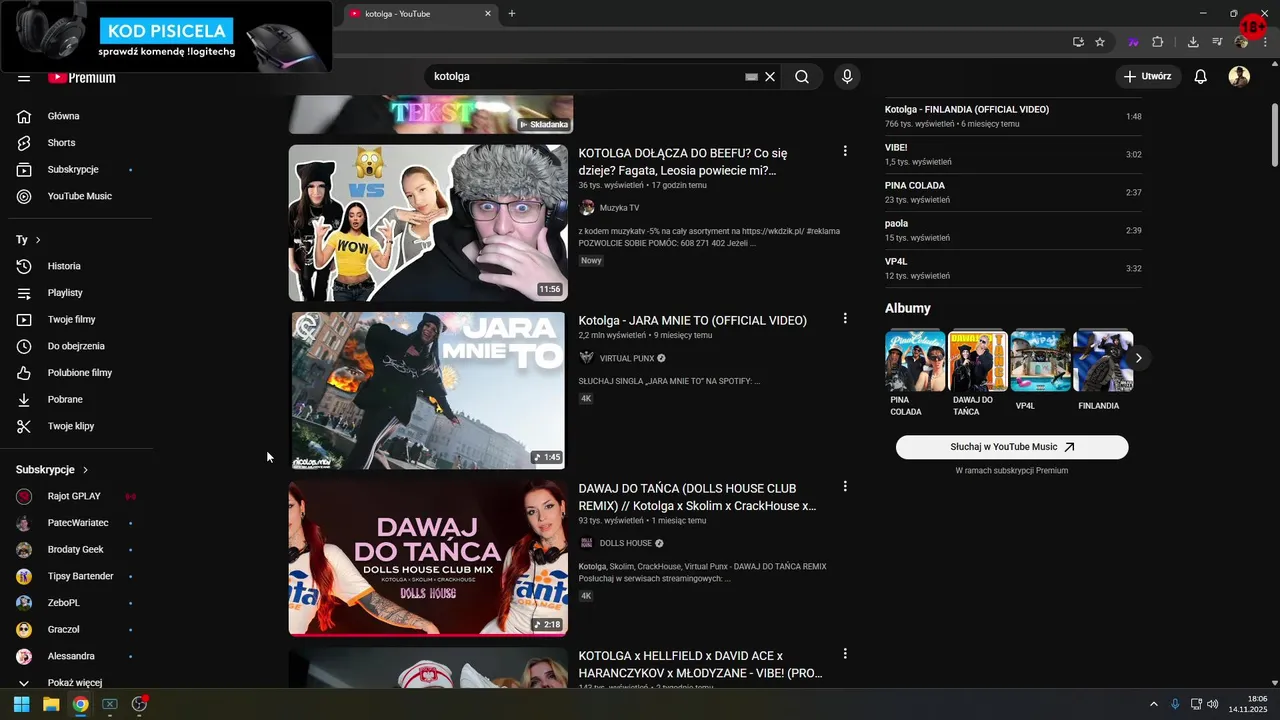
Task: Open the Tipsy Bartender channel subscription
Action: [80, 576]
